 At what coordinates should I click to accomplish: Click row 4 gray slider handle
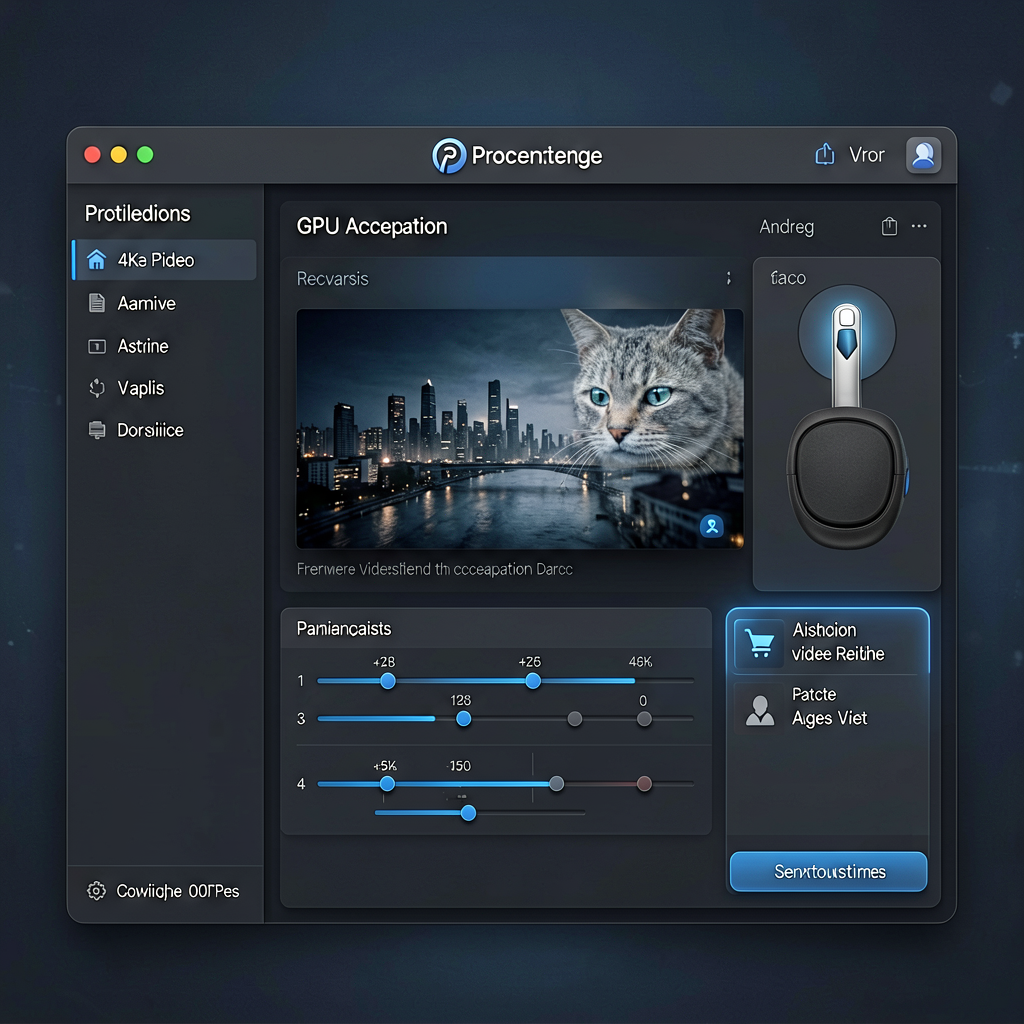tap(556, 784)
